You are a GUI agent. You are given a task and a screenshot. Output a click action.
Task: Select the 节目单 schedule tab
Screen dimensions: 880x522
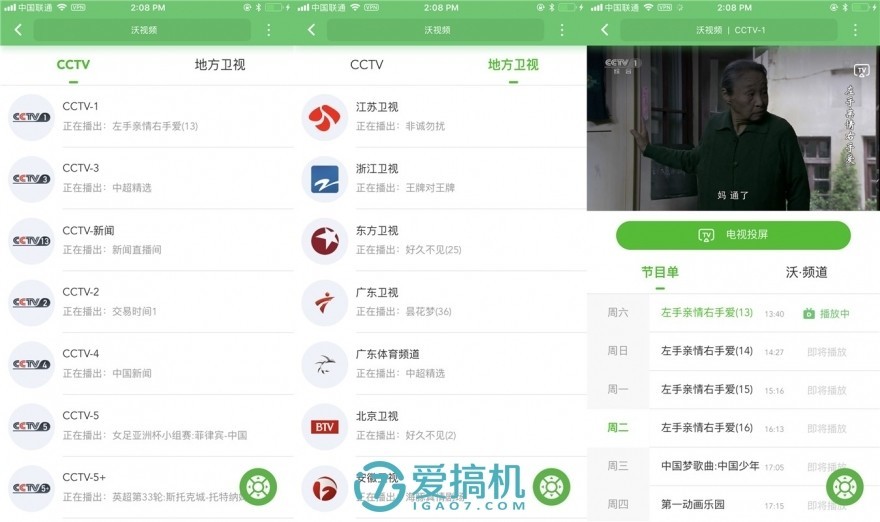click(x=660, y=272)
